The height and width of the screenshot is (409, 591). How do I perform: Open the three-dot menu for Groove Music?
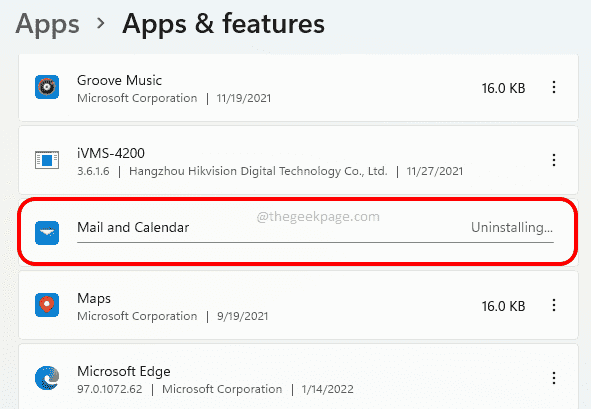pyautogui.click(x=554, y=87)
